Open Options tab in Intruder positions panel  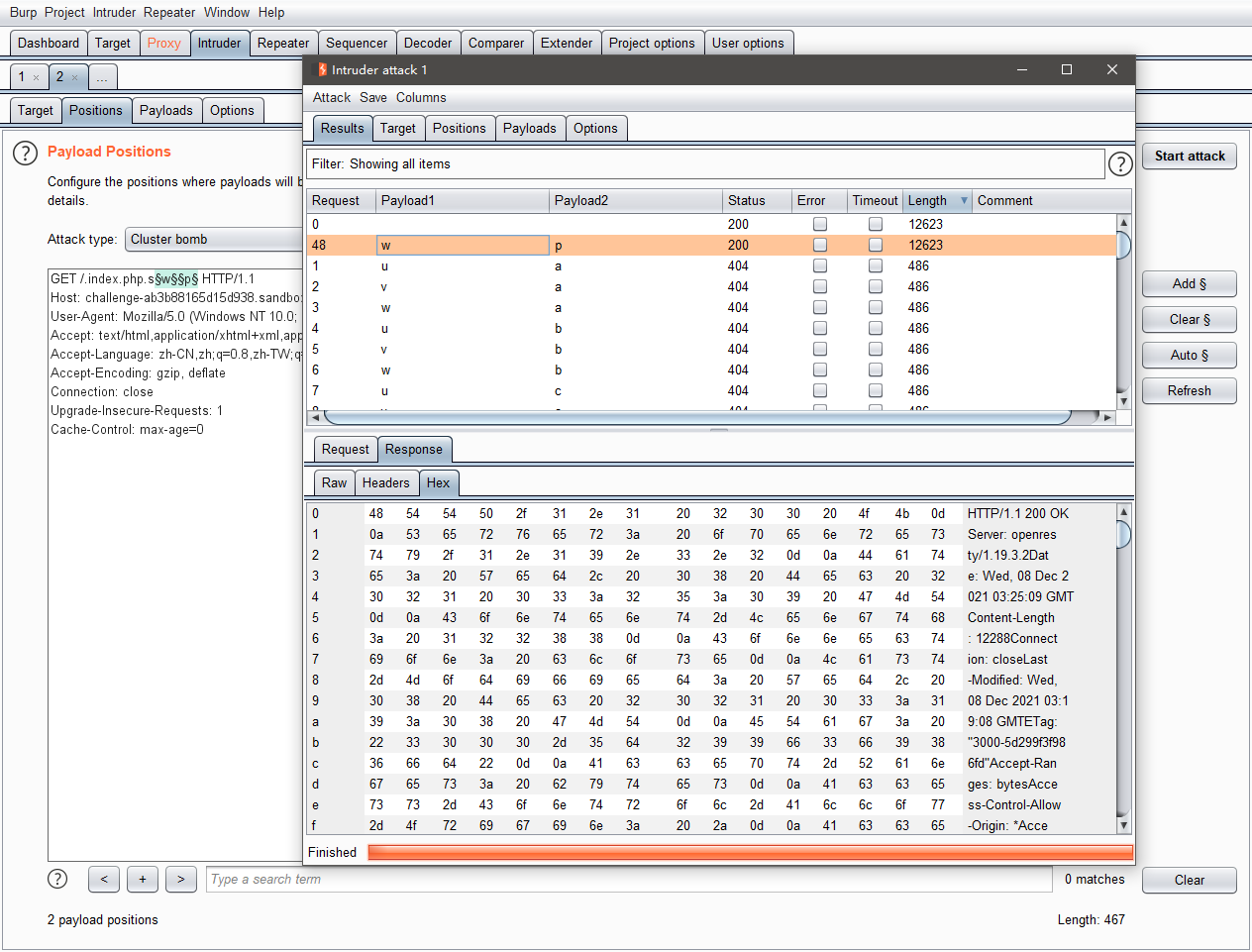(x=232, y=110)
